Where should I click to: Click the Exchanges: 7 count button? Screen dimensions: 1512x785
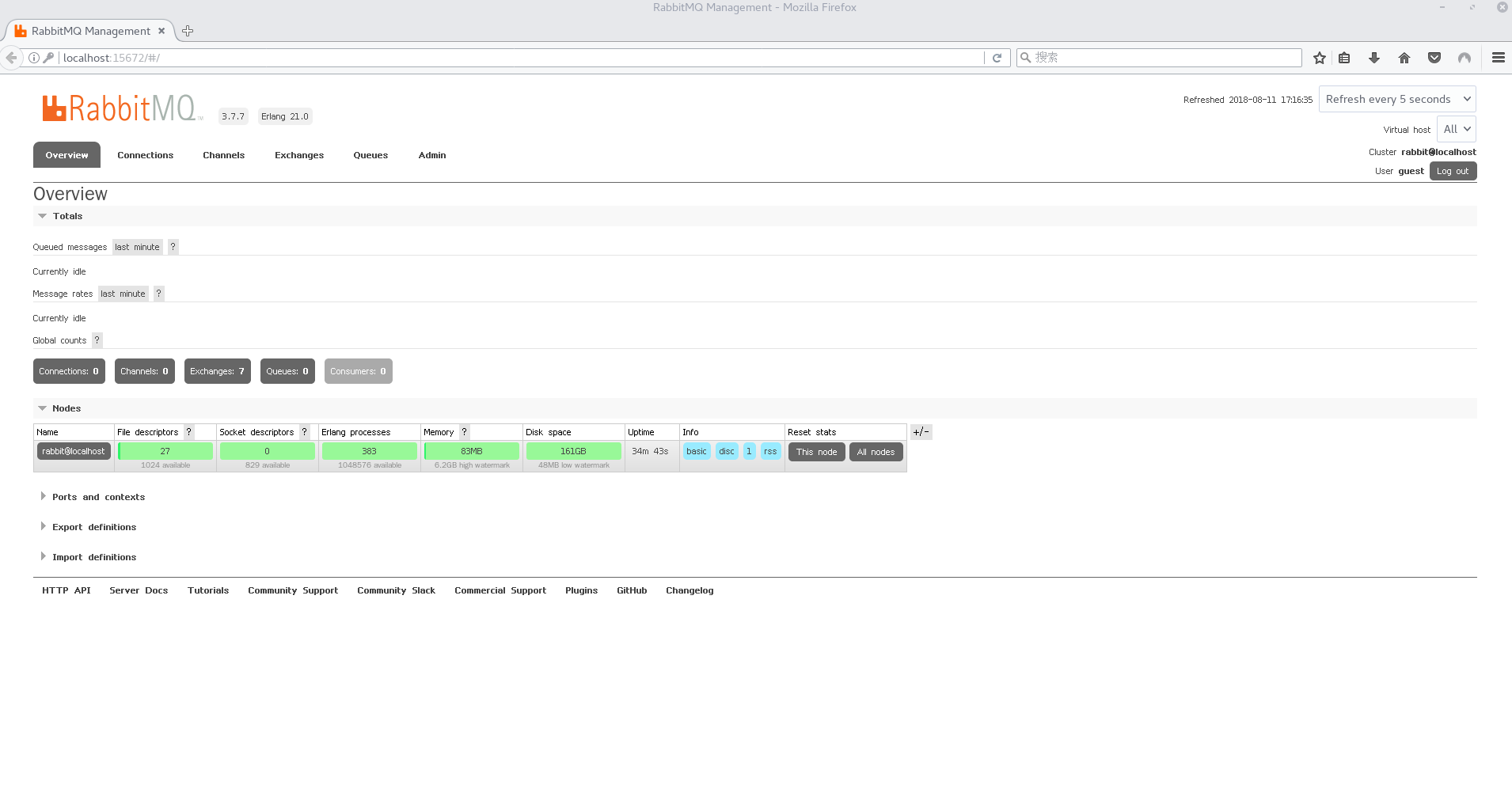click(217, 371)
